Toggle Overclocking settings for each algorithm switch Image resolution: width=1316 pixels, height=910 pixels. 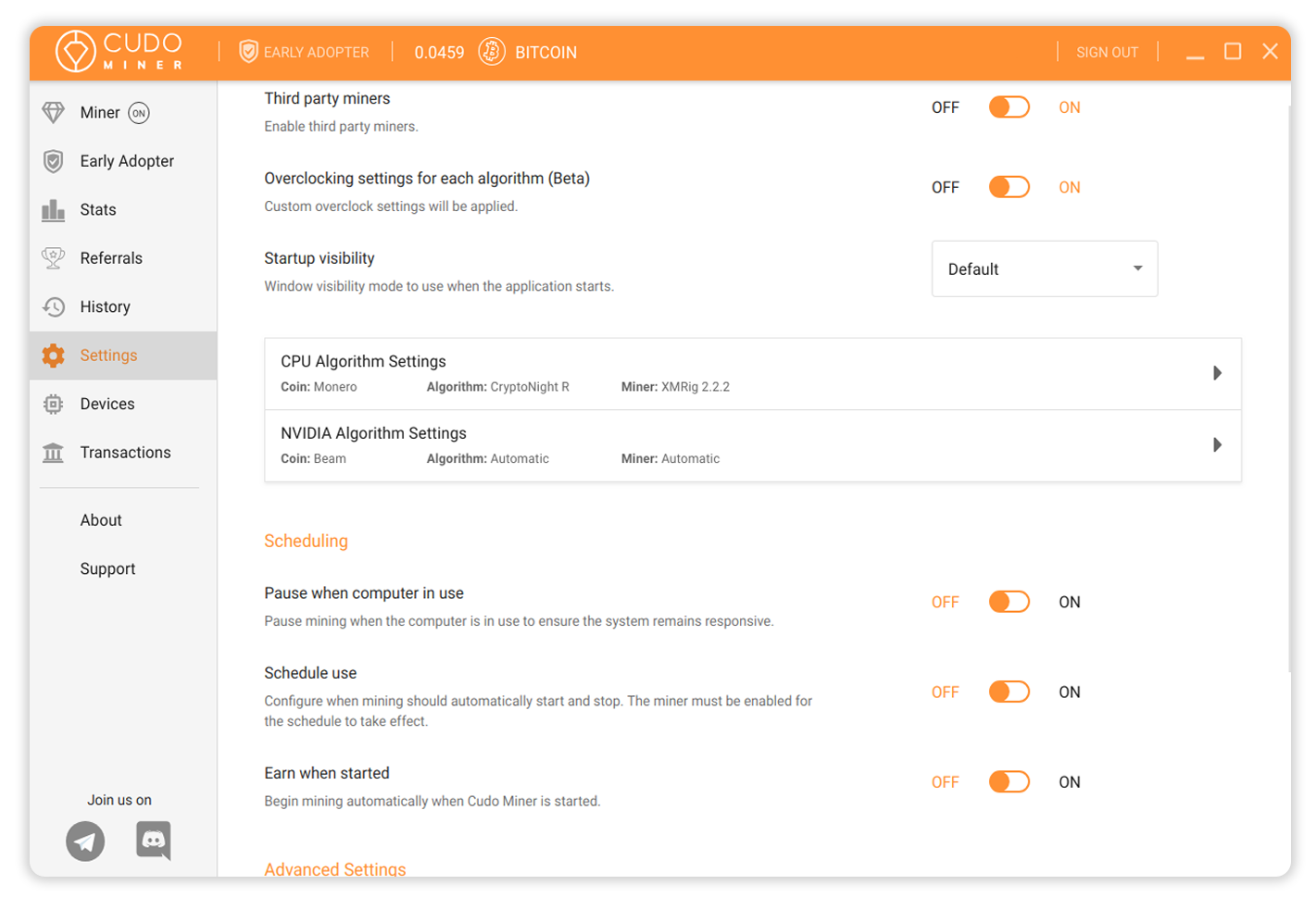click(1009, 187)
